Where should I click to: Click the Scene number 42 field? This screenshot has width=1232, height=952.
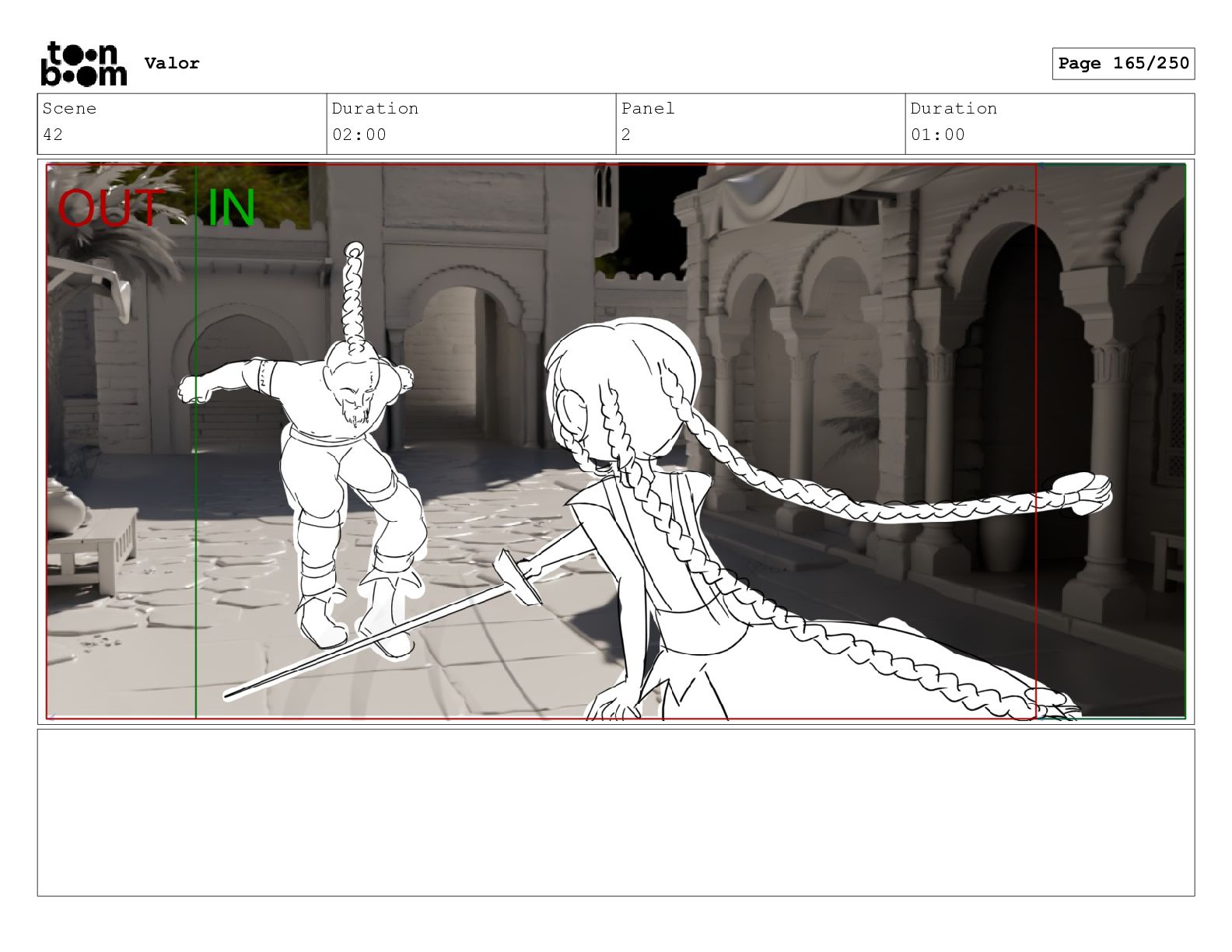pyautogui.click(x=53, y=135)
